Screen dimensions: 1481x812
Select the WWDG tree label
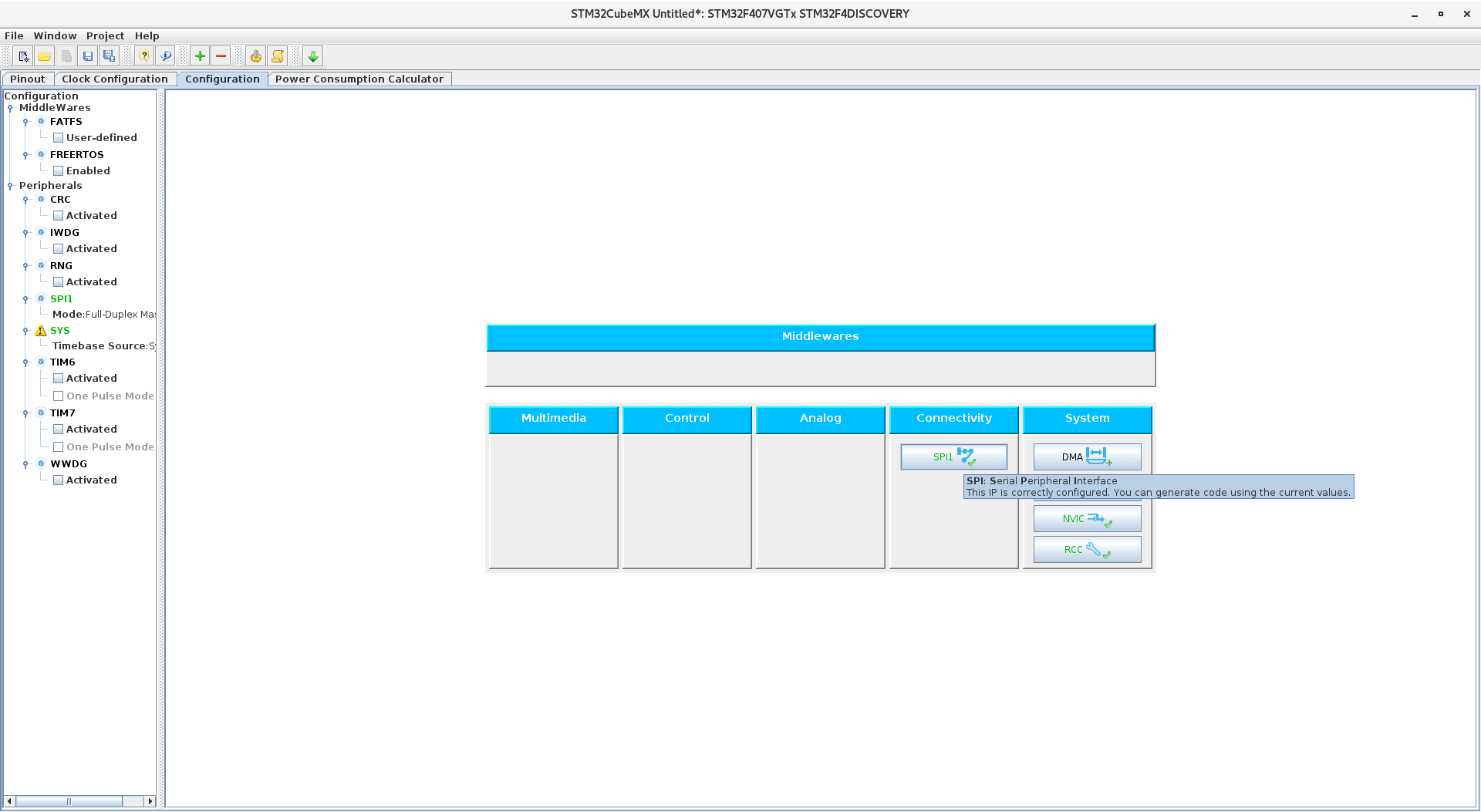(69, 464)
